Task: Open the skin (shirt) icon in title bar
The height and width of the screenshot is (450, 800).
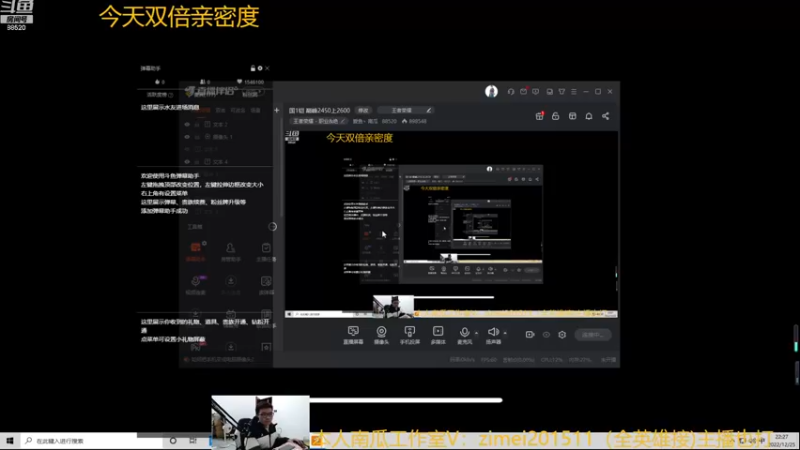Action: [x=562, y=92]
